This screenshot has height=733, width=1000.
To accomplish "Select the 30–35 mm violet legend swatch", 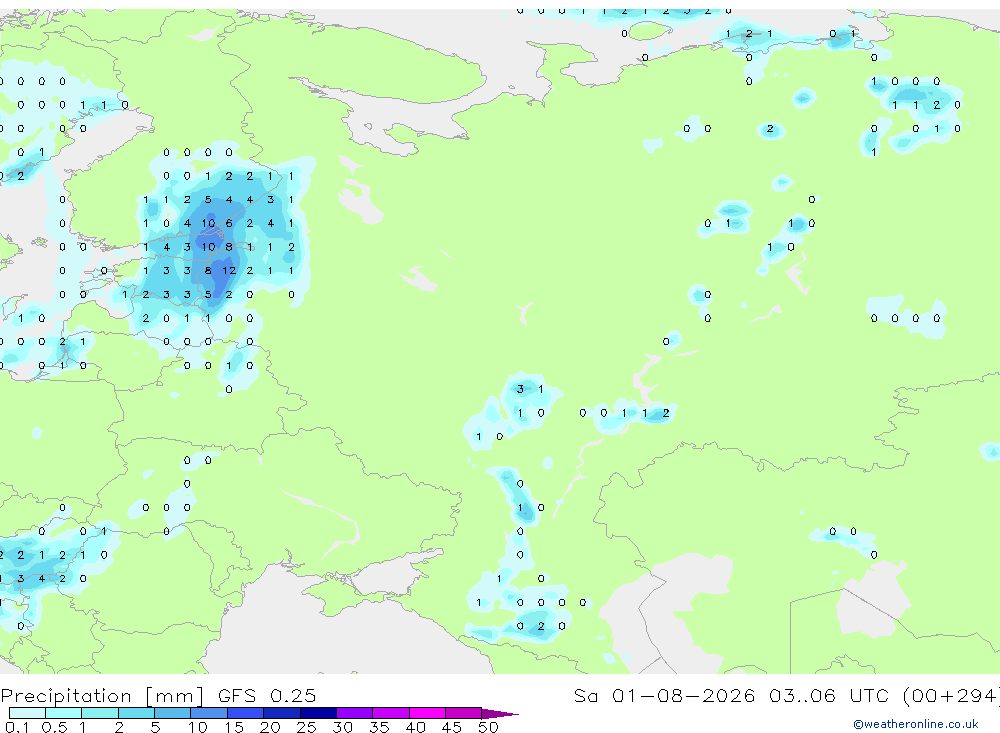I will click(x=355, y=713).
